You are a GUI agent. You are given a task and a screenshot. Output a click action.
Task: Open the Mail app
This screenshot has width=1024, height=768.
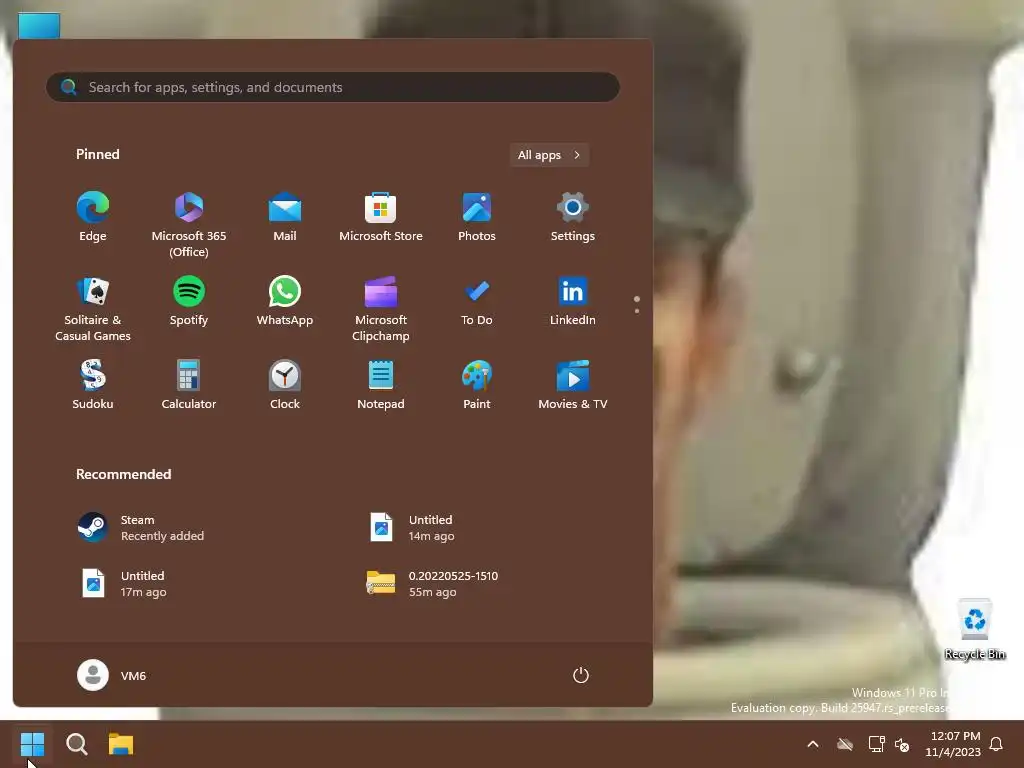285,217
